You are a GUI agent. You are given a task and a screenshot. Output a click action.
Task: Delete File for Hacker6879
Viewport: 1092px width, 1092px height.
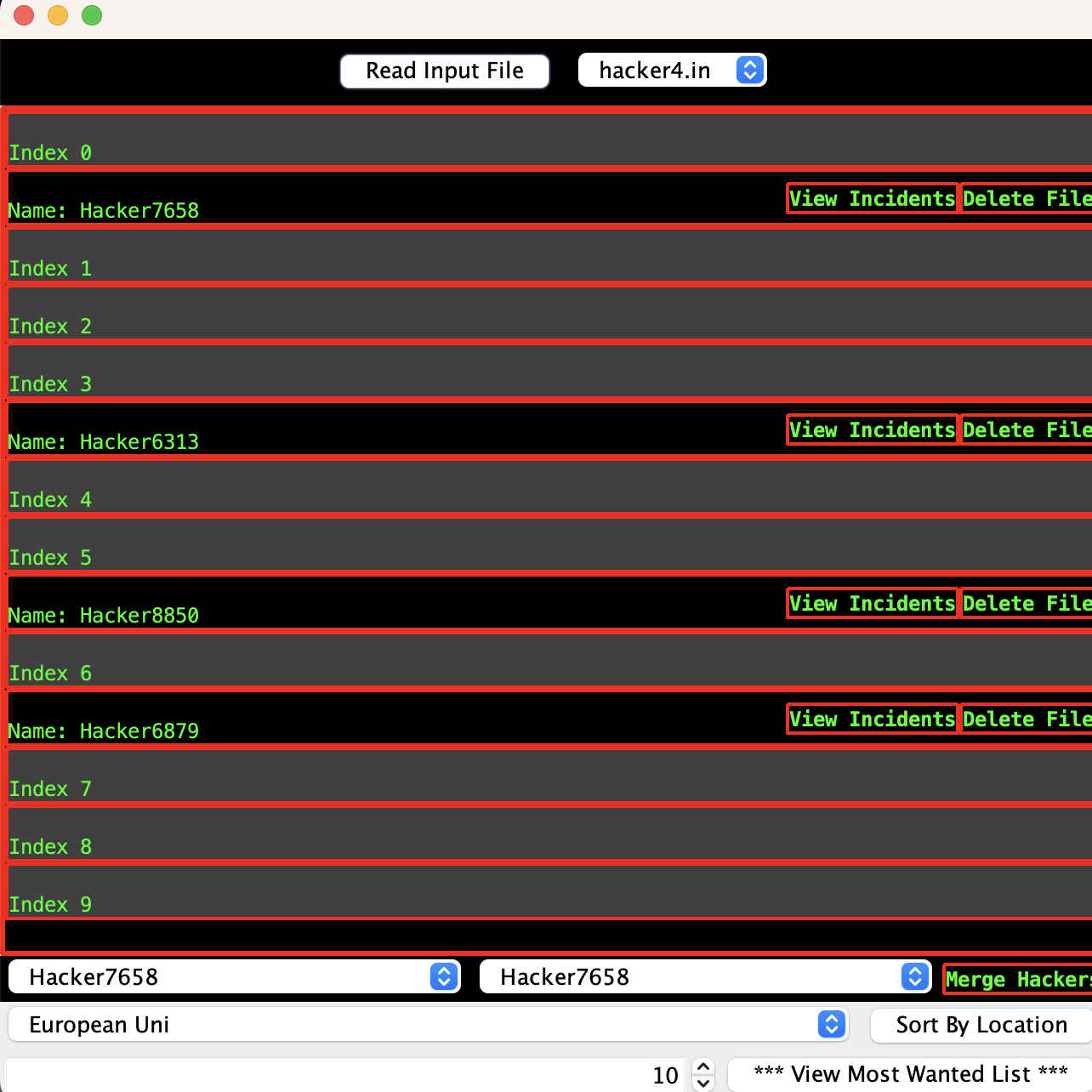click(x=1027, y=719)
